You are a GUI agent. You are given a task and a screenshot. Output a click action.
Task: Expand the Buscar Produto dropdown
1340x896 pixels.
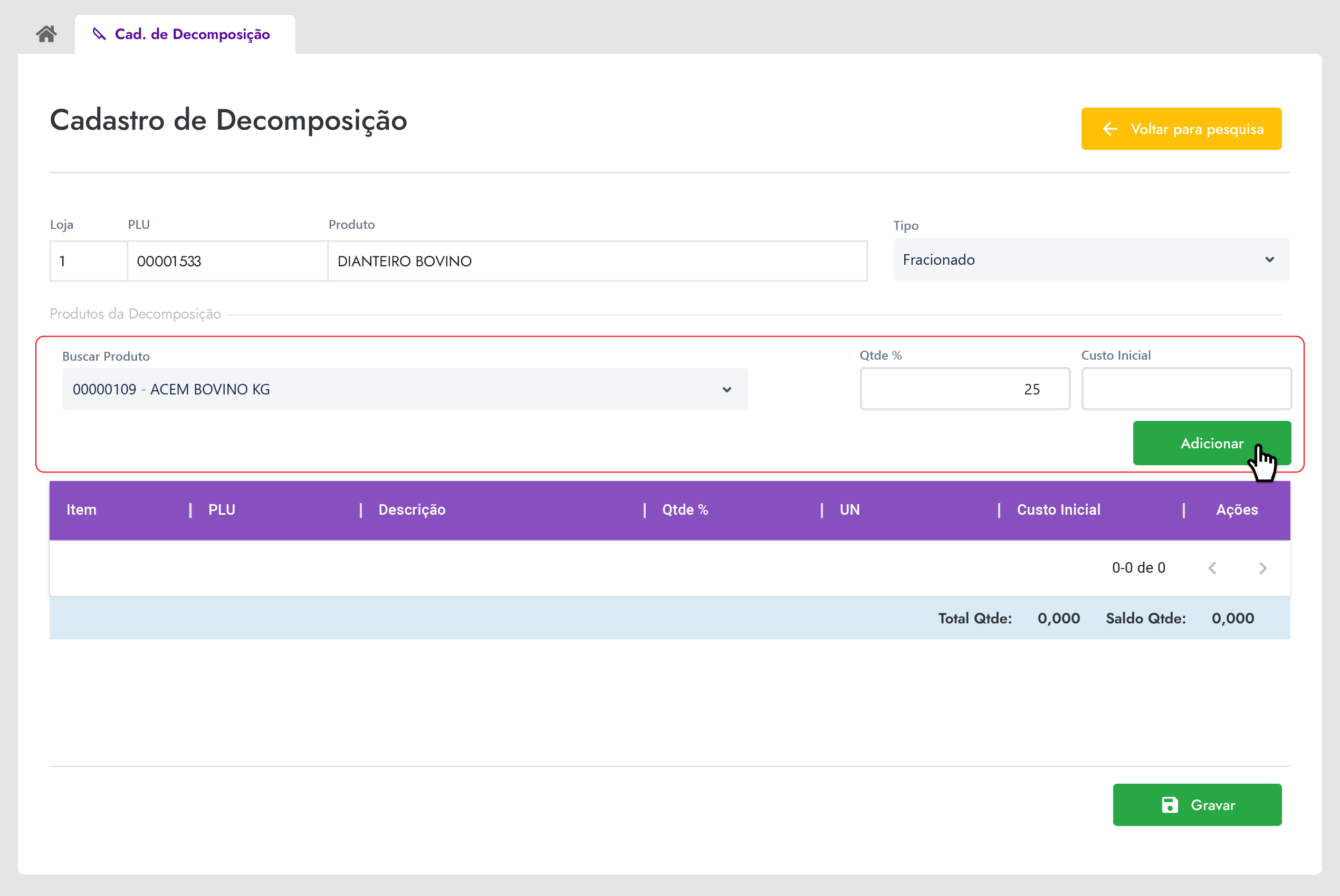(726, 390)
